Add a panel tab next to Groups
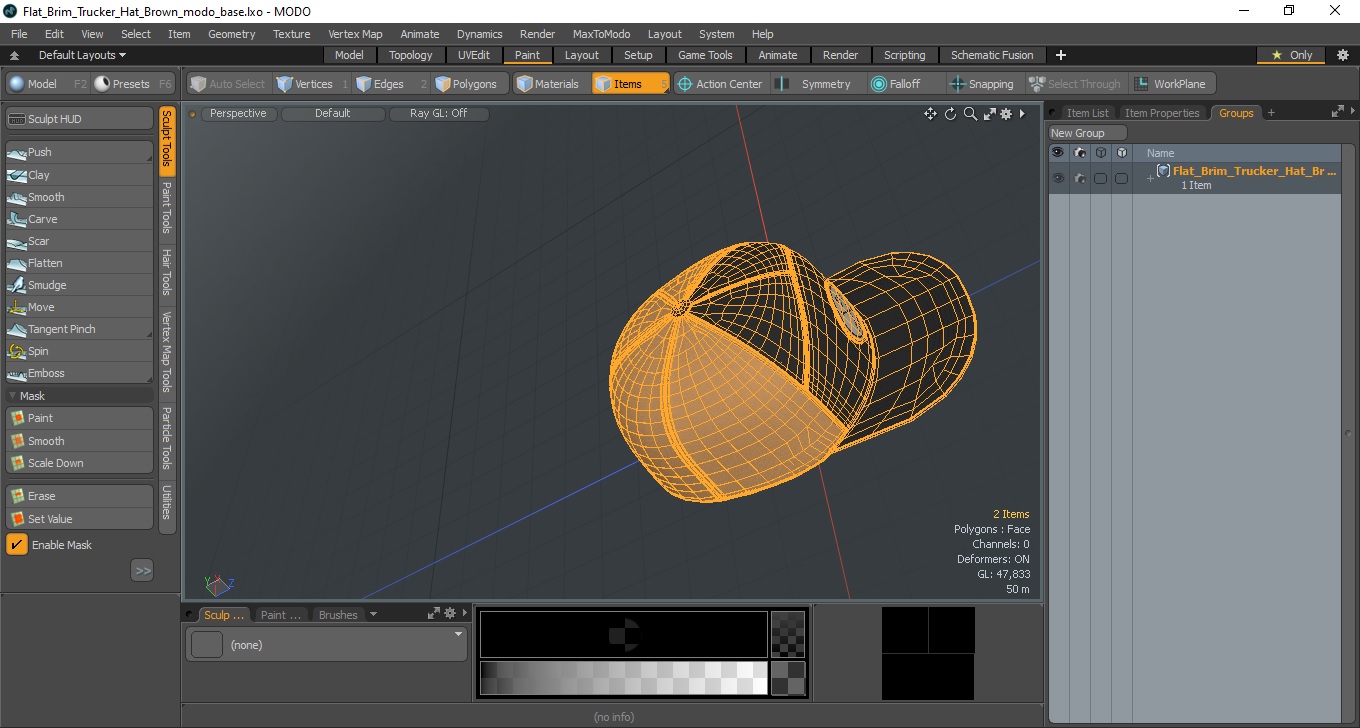The height and width of the screenshot is (728, 1360). click(1271, 113)
